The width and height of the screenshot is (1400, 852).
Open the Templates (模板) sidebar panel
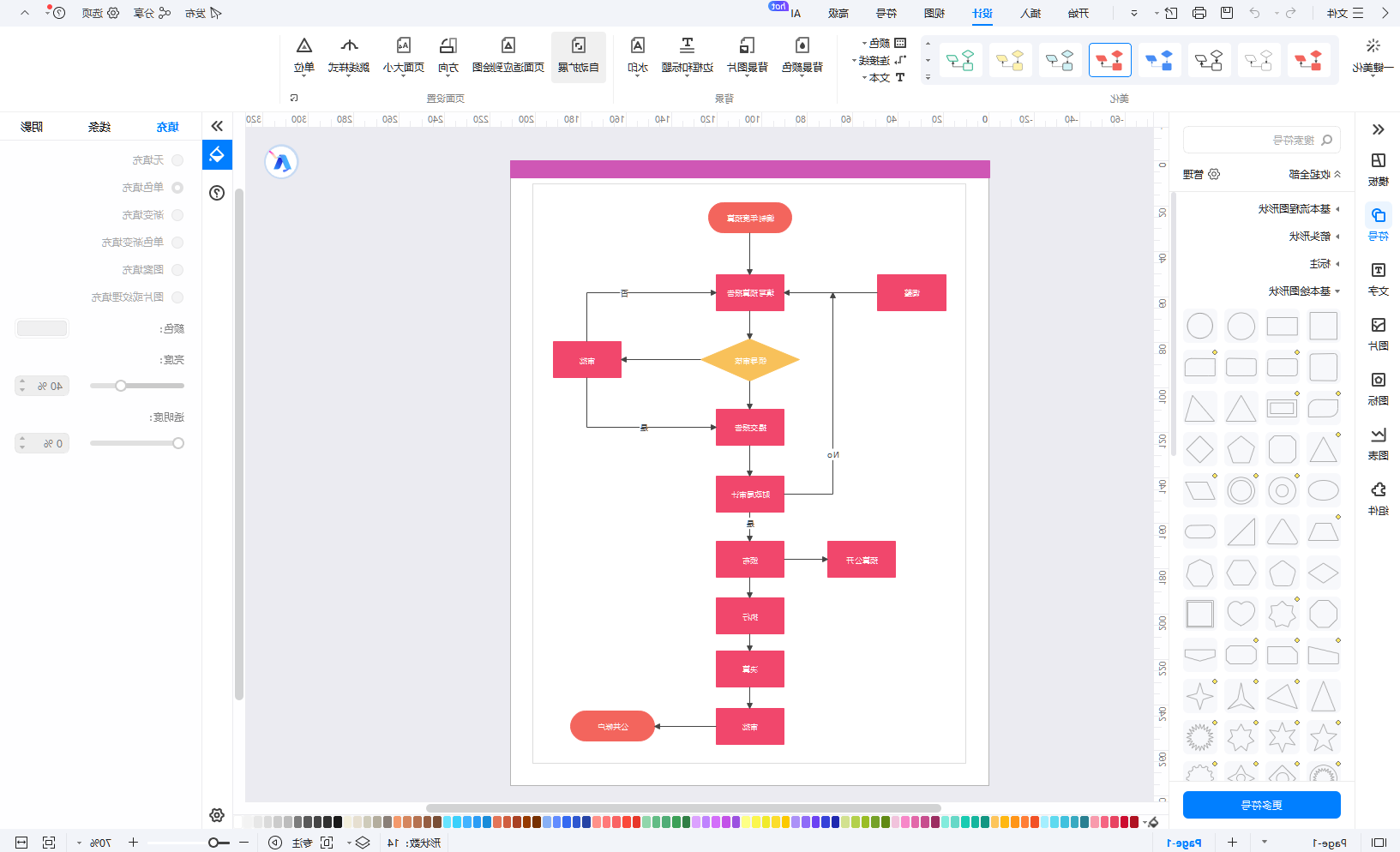click(x=1378, y=169)
